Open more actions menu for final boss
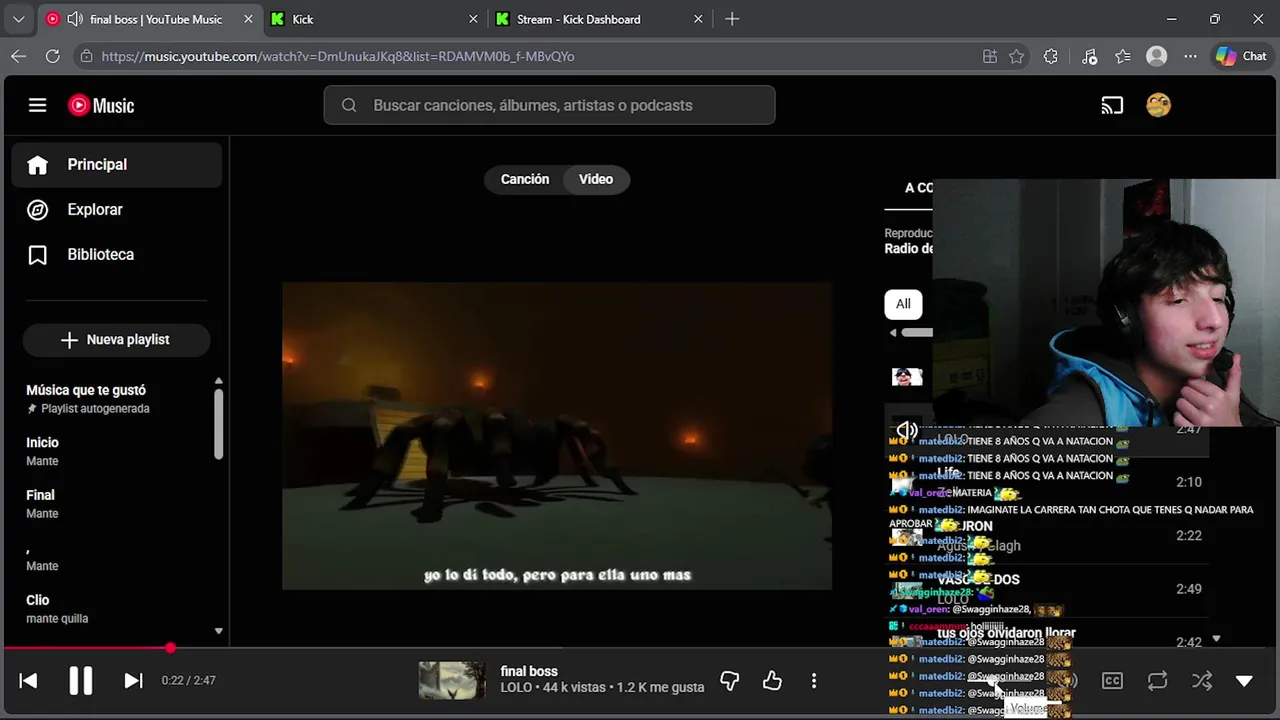Viewport: 1280px width, 720px height. [814, 681]
